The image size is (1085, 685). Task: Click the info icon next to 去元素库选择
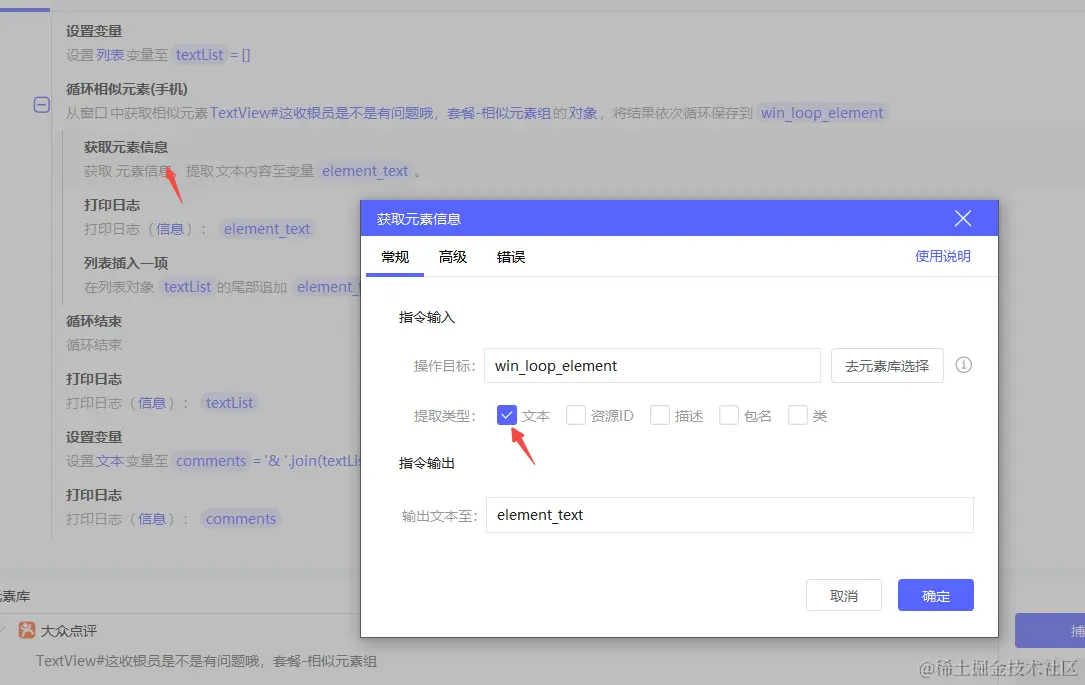point(963,365)
